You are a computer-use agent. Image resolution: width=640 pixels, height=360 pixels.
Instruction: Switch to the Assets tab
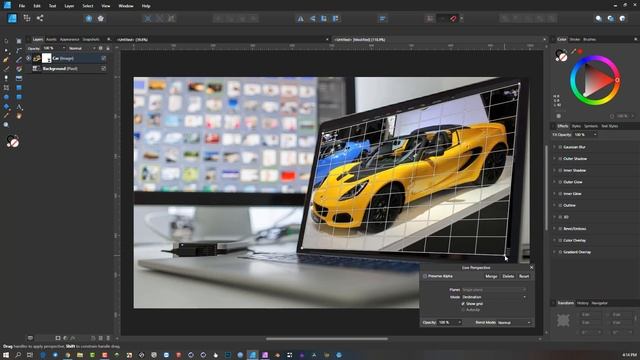click(51, 40)
